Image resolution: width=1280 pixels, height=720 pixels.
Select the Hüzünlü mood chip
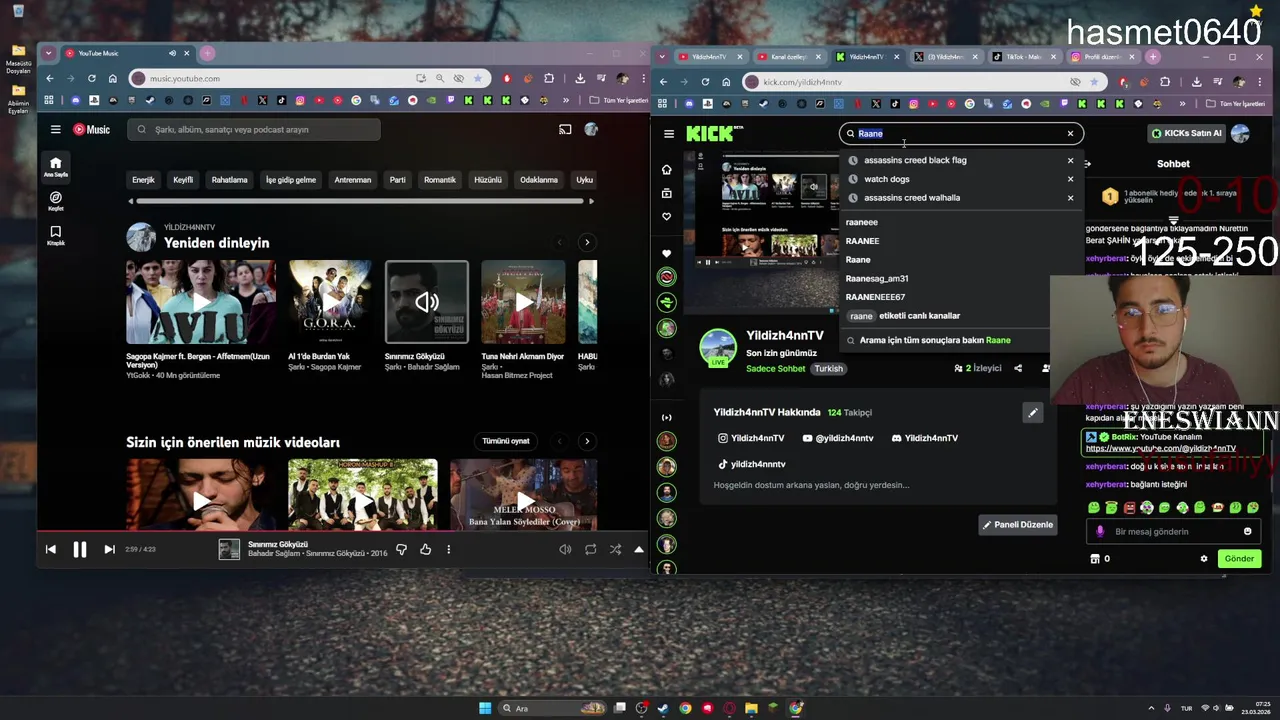[488, 180]
